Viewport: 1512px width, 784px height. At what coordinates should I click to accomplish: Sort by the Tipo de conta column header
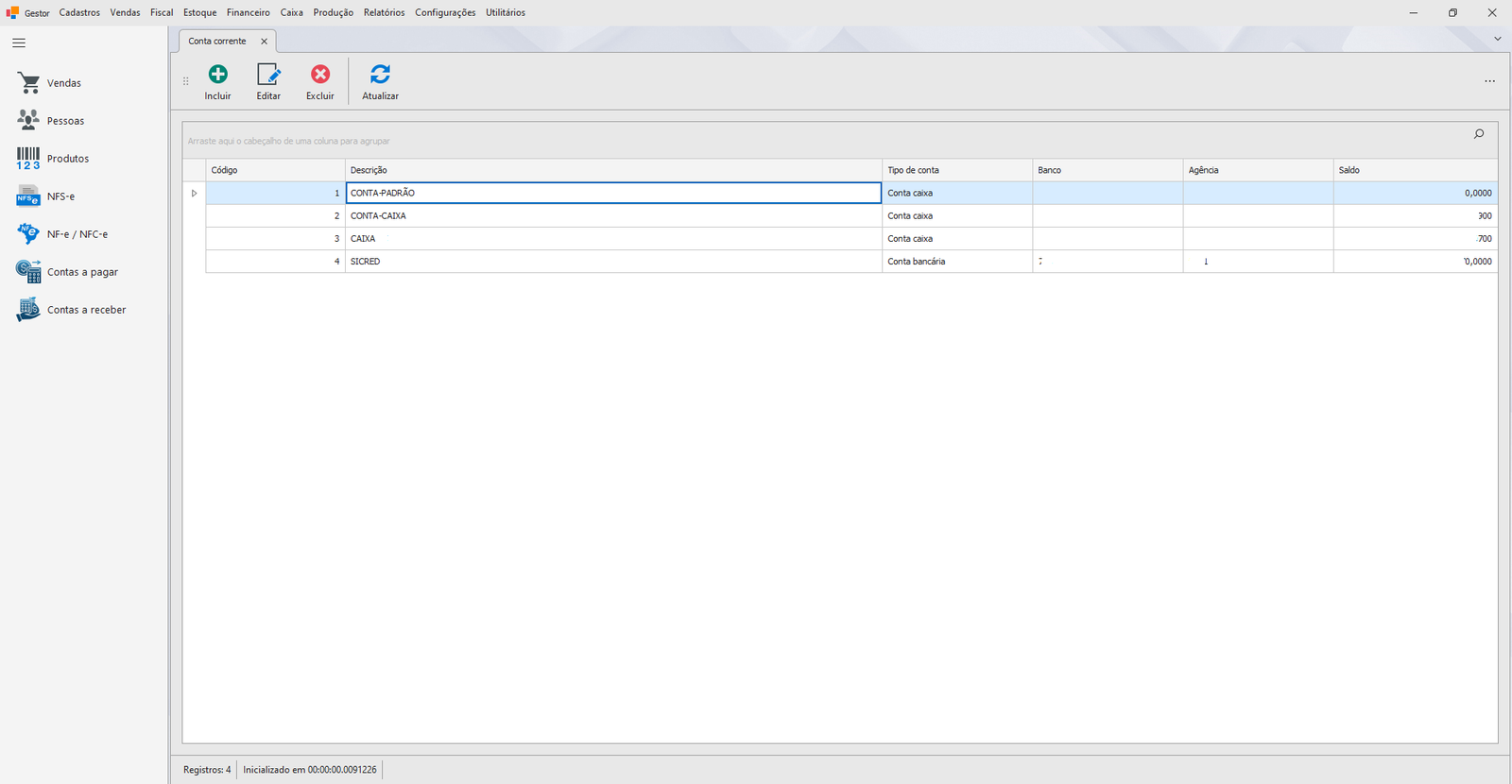tap(956, 170)
